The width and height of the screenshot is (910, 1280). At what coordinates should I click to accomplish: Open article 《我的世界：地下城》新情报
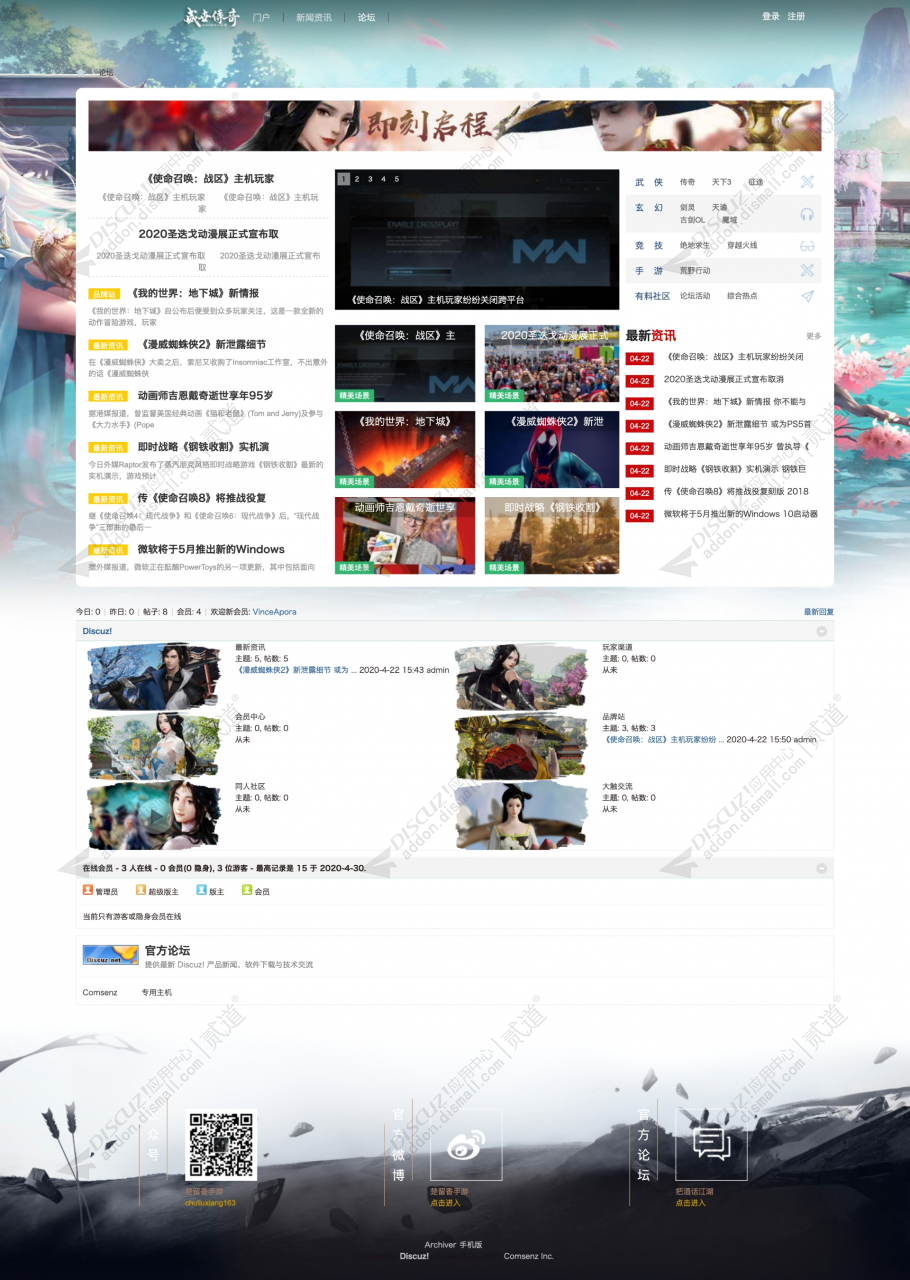pos(195,293)
